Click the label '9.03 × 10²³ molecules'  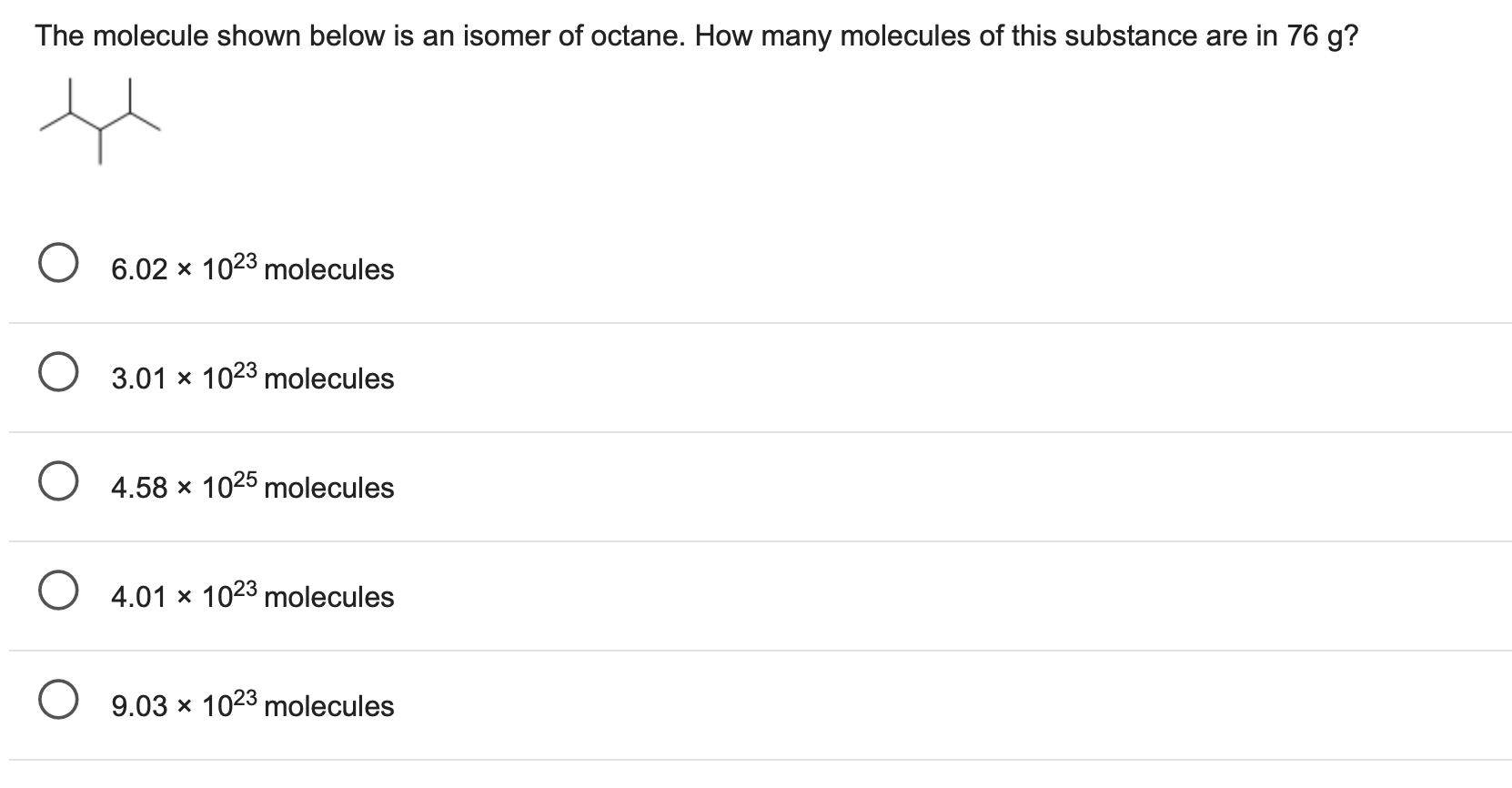tap(252, 704)
